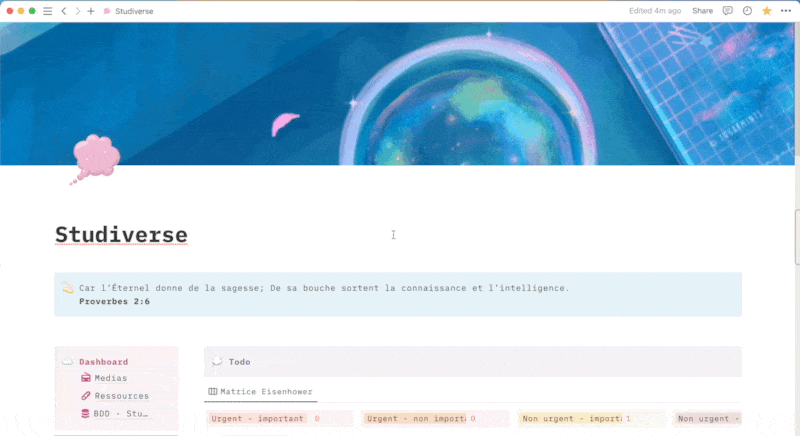Screen dimensions: 800x436
Task: Click the Urgent - non important column tag
Action: coord(415,419)
